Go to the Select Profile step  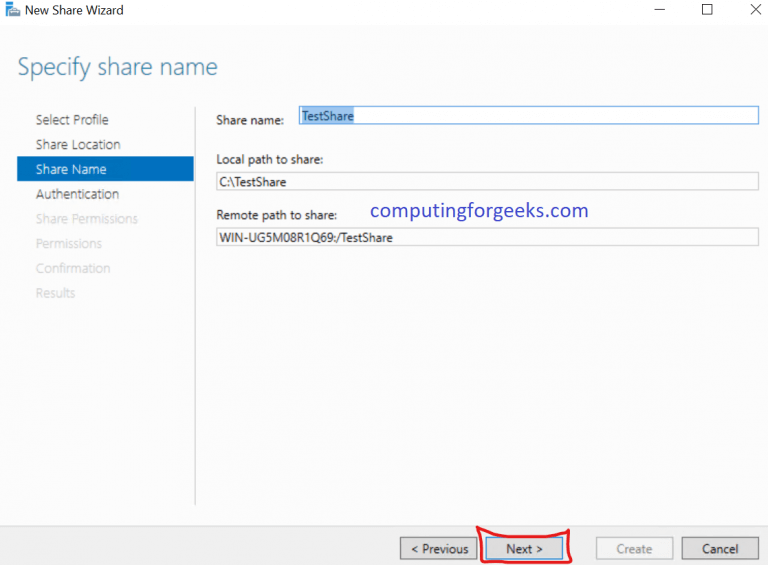tap(72, 120)
